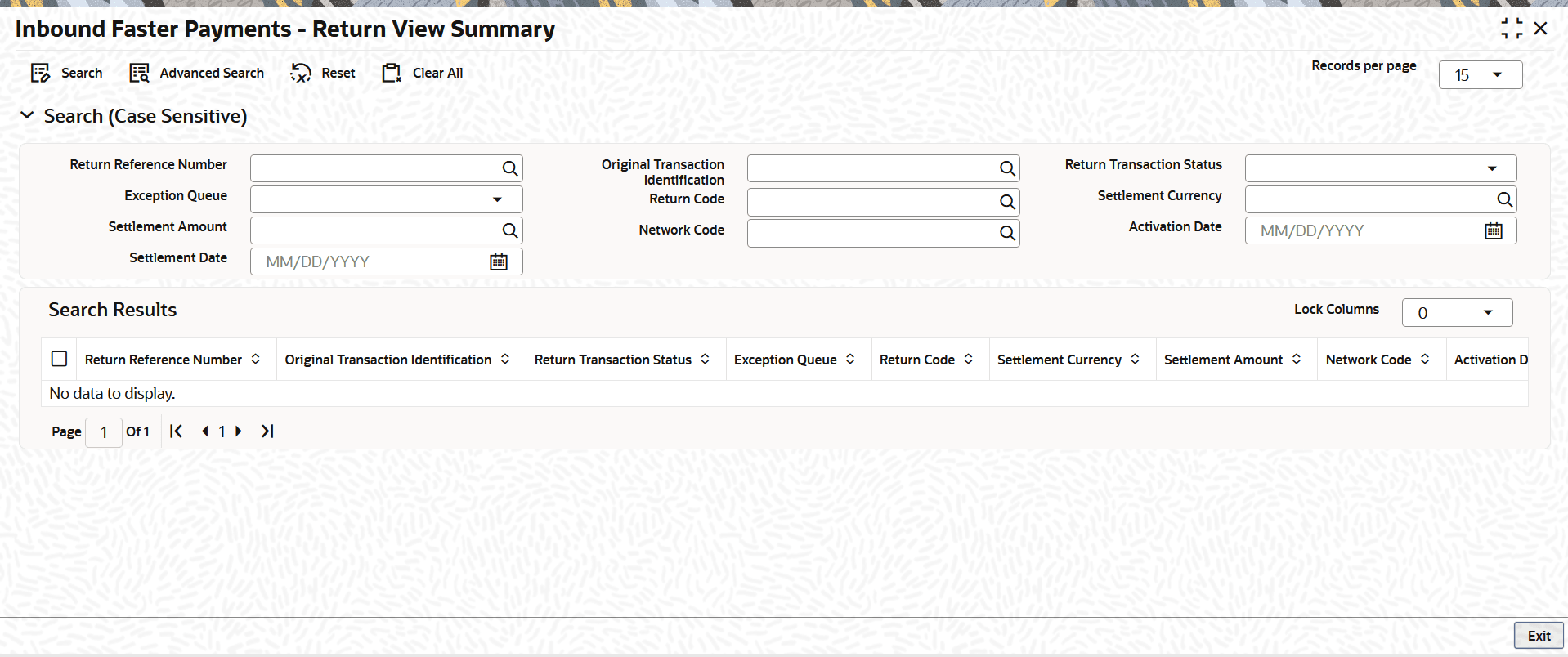Exit the summary screen
The height and width of the screenshot is (657, 1568).
coord(1539,636)
